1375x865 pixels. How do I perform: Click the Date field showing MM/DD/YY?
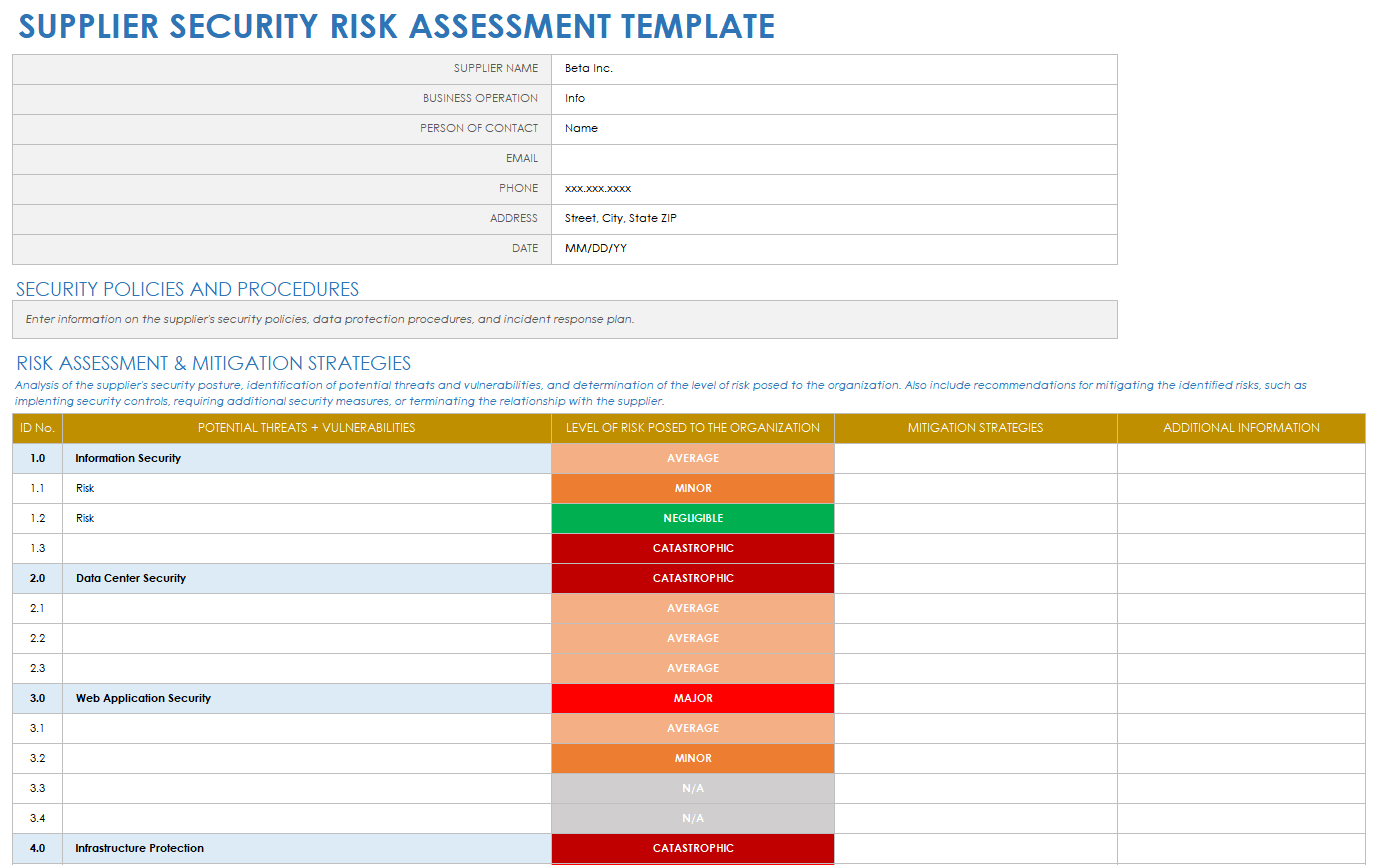pyautogui.click(x=833, y=249)
